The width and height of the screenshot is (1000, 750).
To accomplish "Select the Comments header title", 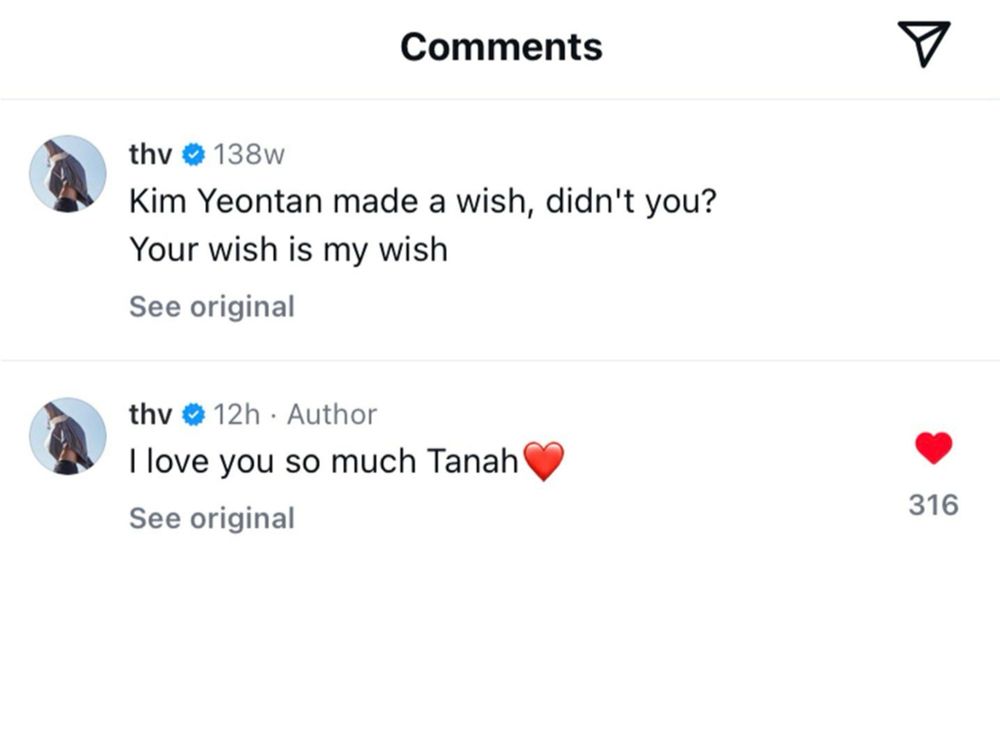I will [501, 47].
